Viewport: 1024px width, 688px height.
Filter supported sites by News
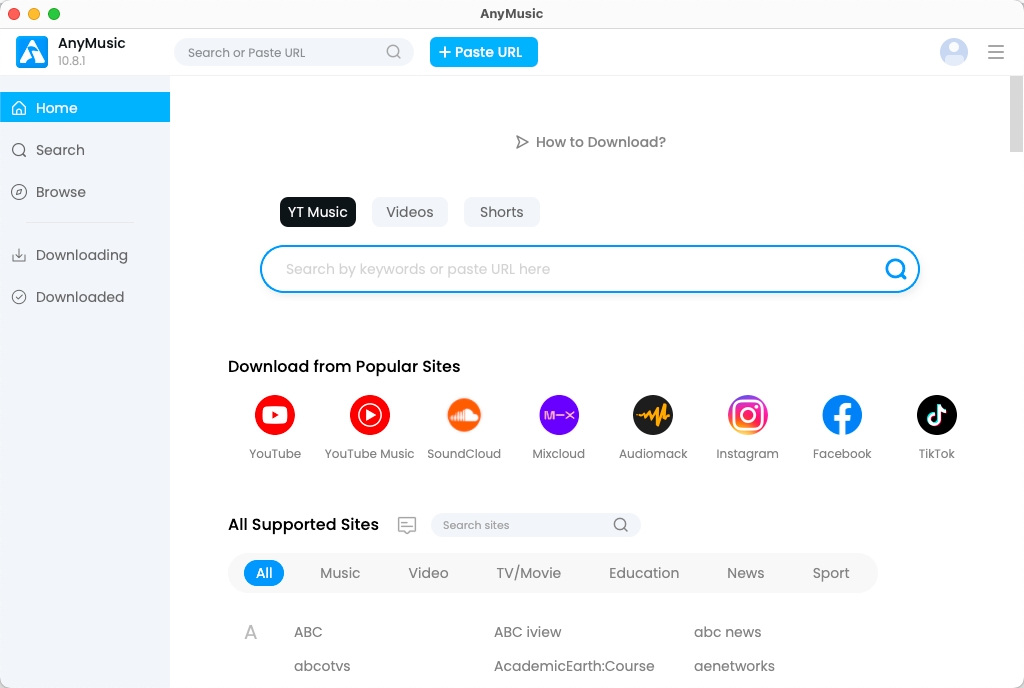pos(745,573)
